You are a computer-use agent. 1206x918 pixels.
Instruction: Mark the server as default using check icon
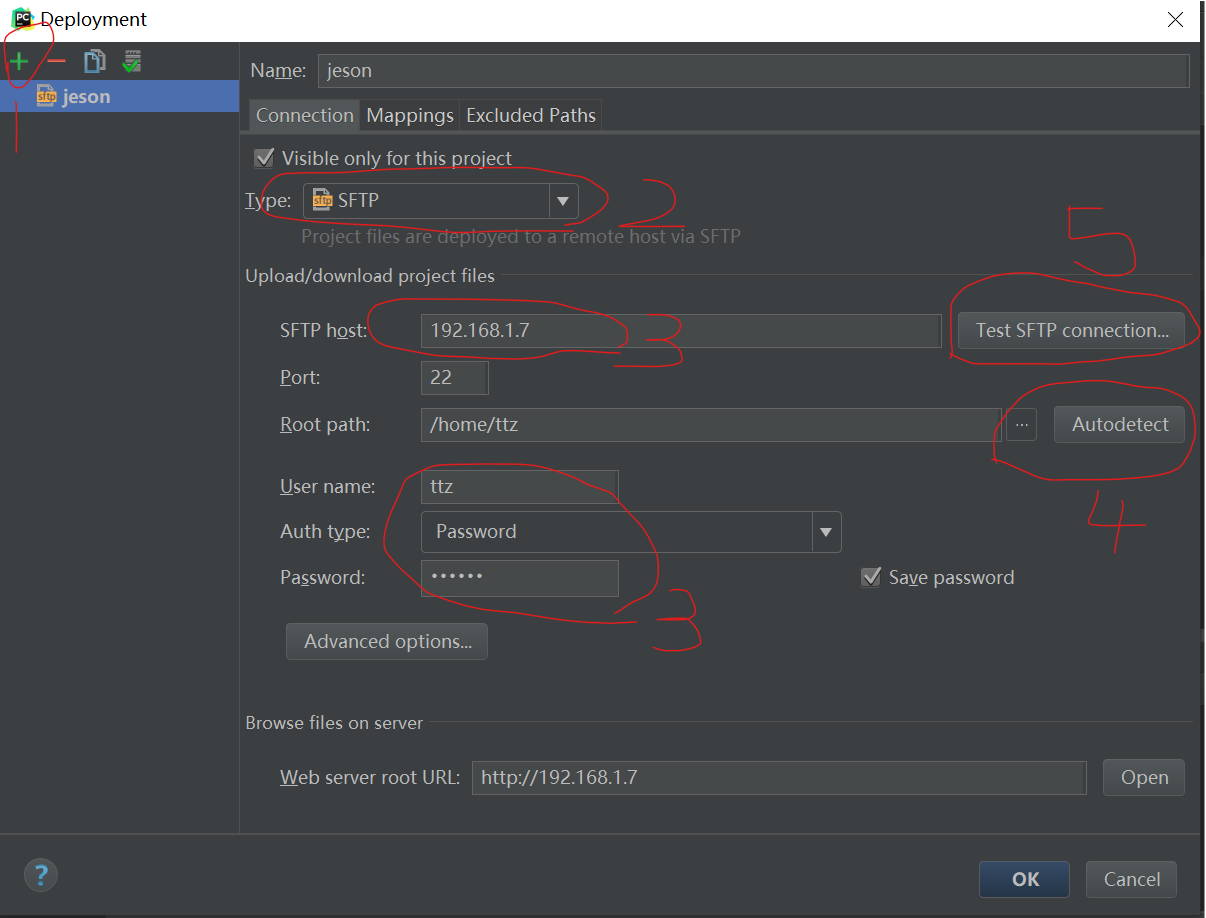click(132, 62)
